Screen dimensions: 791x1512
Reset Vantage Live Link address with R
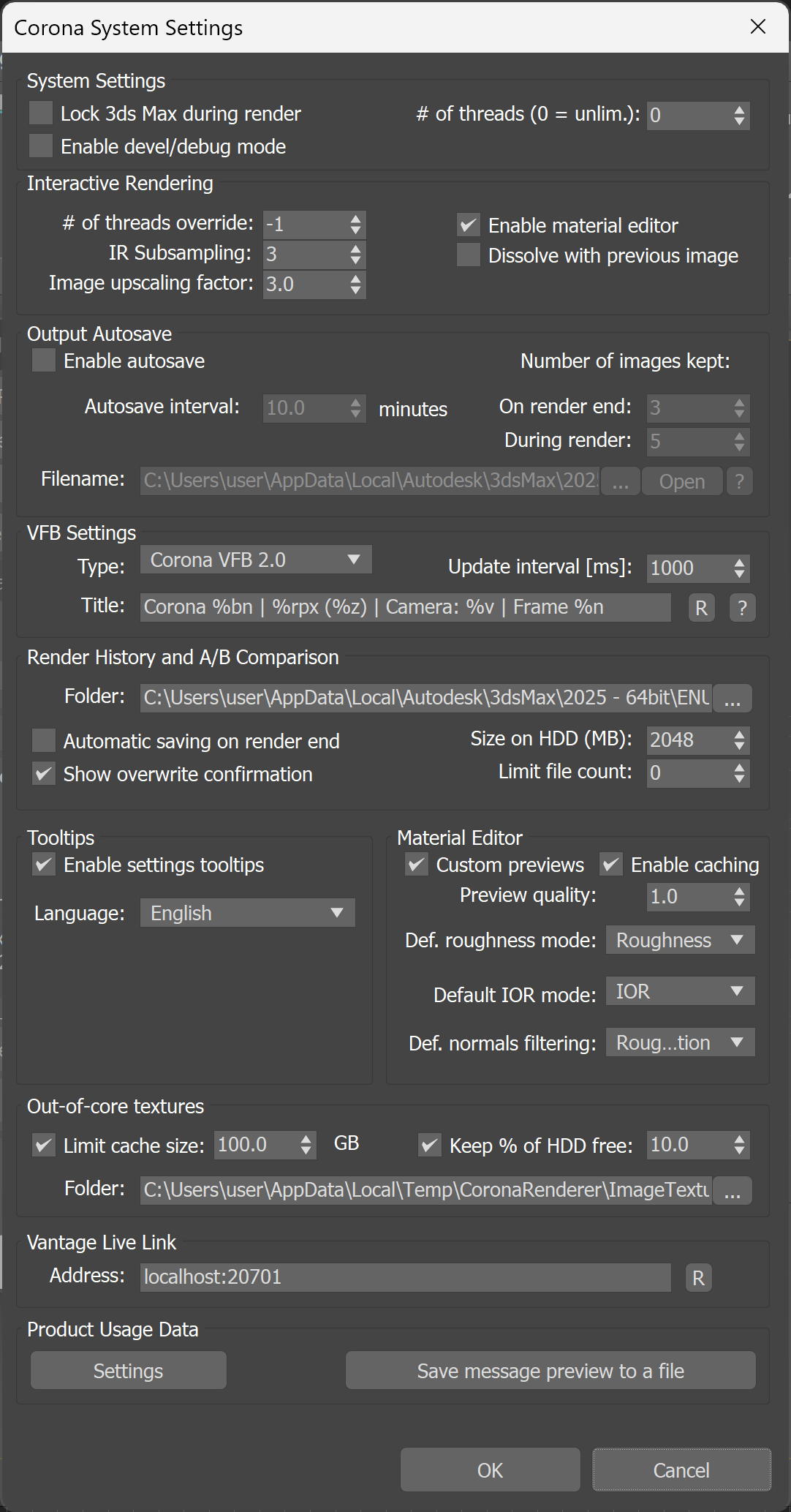(699, 1278)
